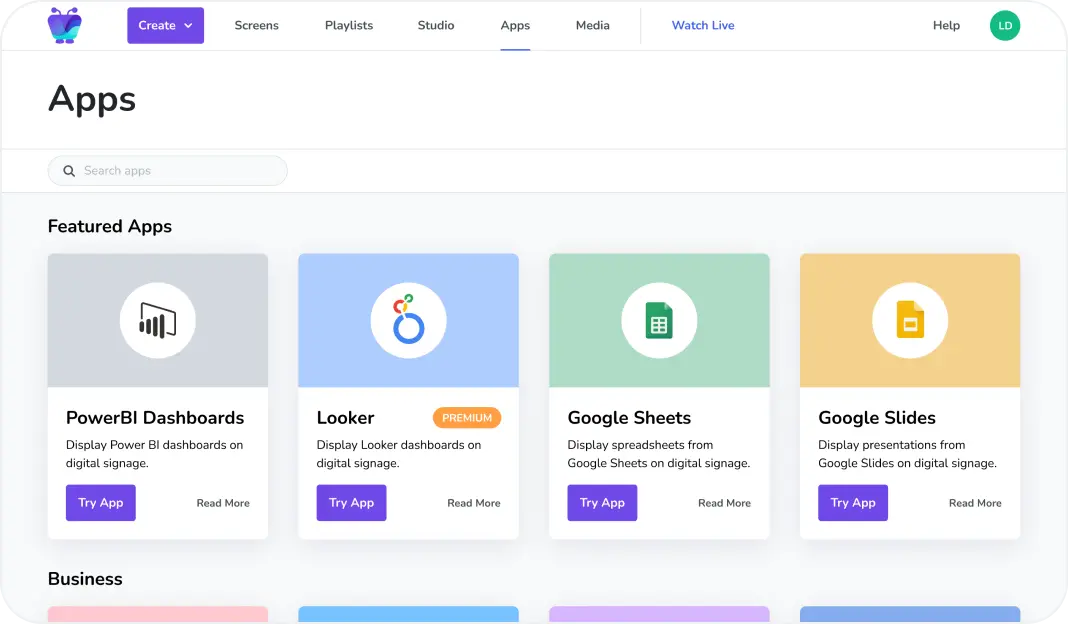Try the Google Slides app
Viewport: 1068px width, 624px height.
click(853, 503)
